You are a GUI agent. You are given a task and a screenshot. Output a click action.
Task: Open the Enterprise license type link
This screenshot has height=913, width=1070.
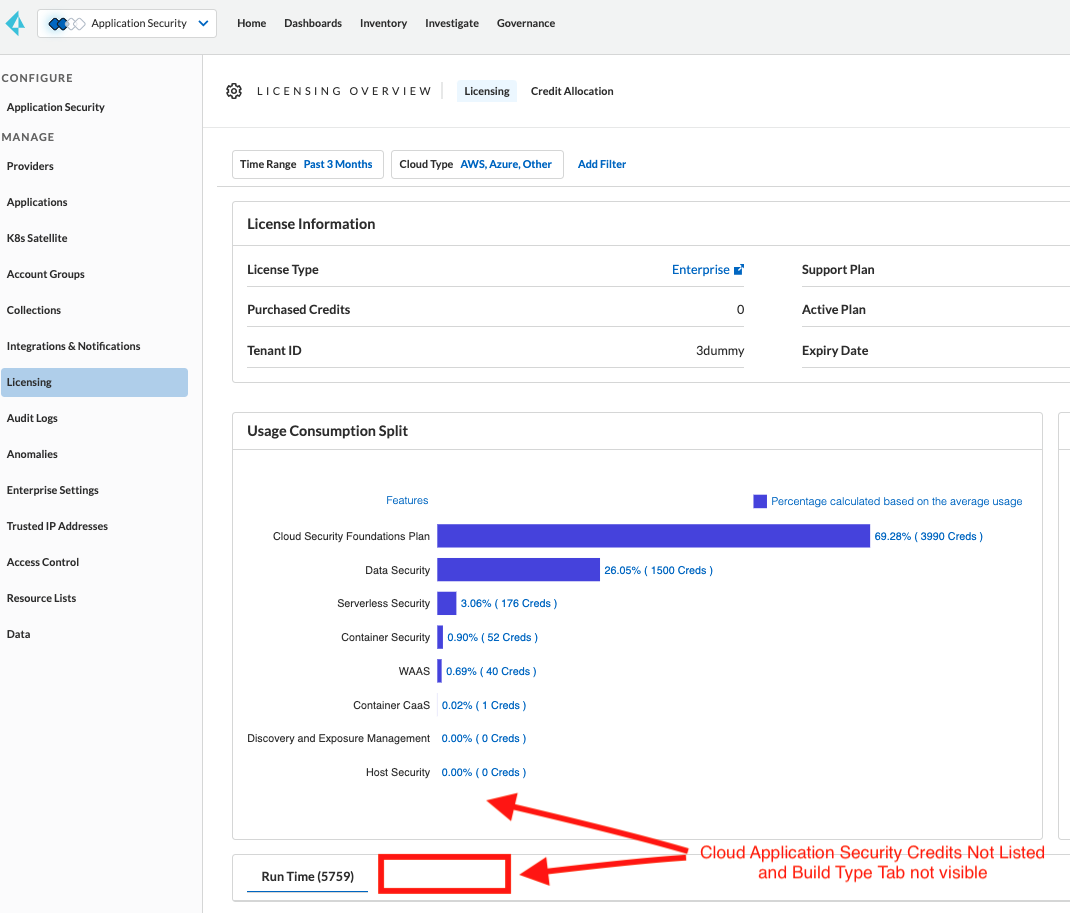pos(700,270)
